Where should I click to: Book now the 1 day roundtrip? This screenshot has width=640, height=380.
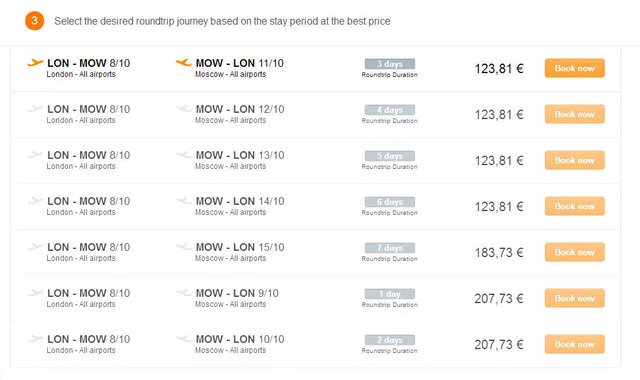click(574, 298)
